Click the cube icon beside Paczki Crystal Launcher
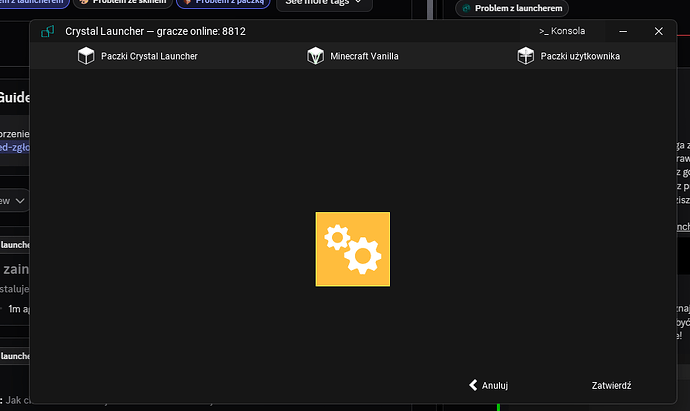 pos(86,56)
